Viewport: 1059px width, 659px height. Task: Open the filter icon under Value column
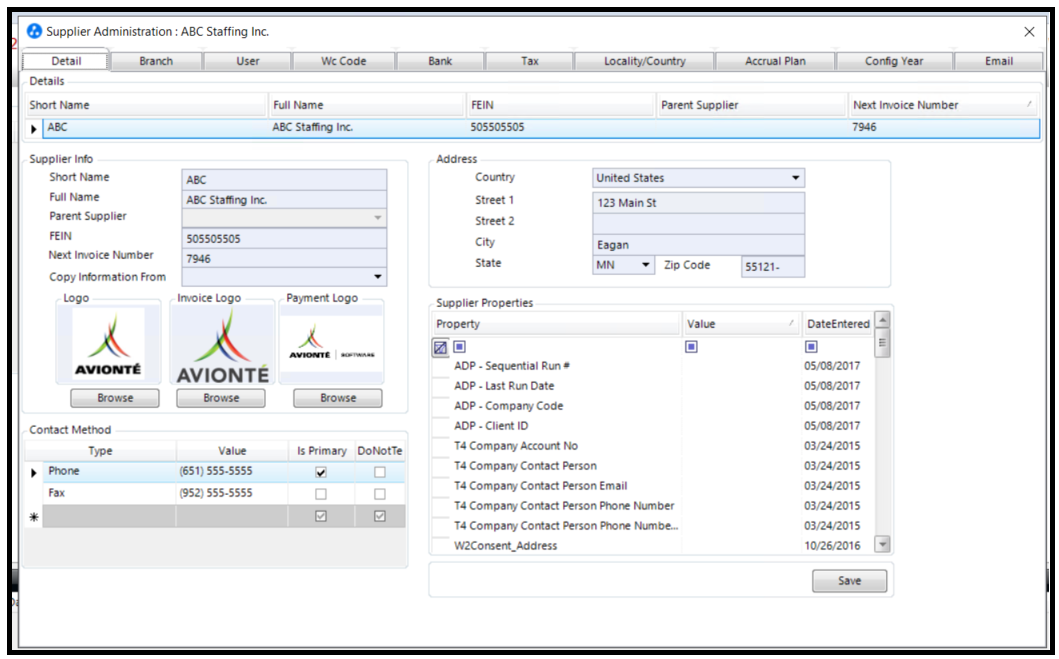coord(691,347)
